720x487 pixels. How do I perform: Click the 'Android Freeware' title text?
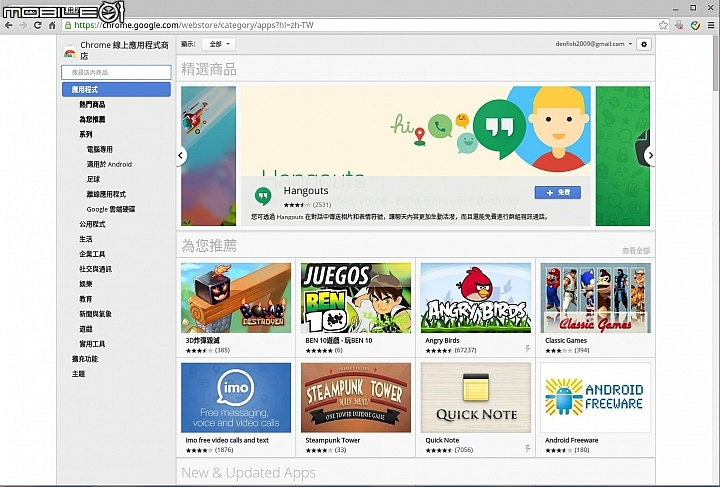tap(571, 440)
